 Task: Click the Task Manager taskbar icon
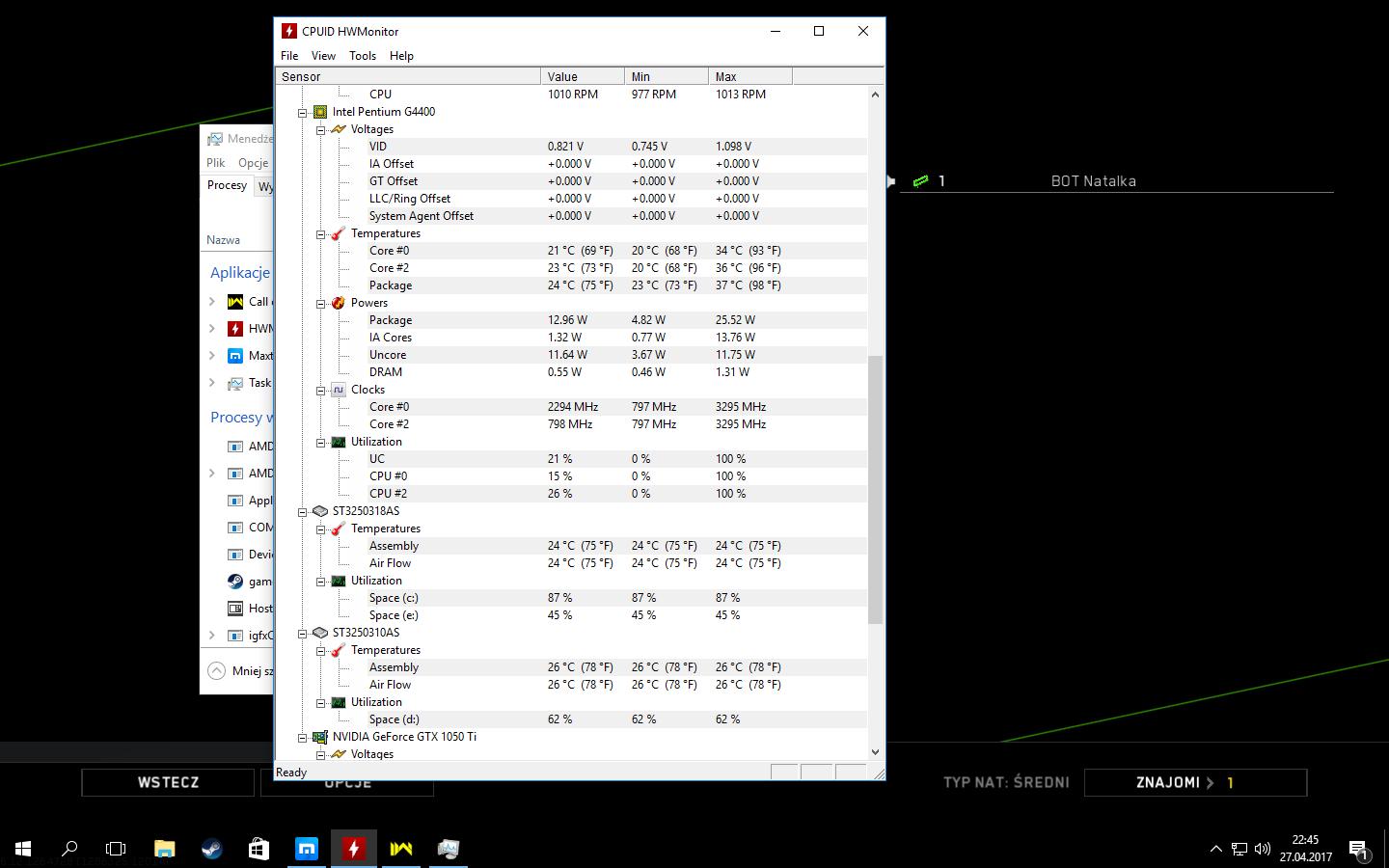449,849
